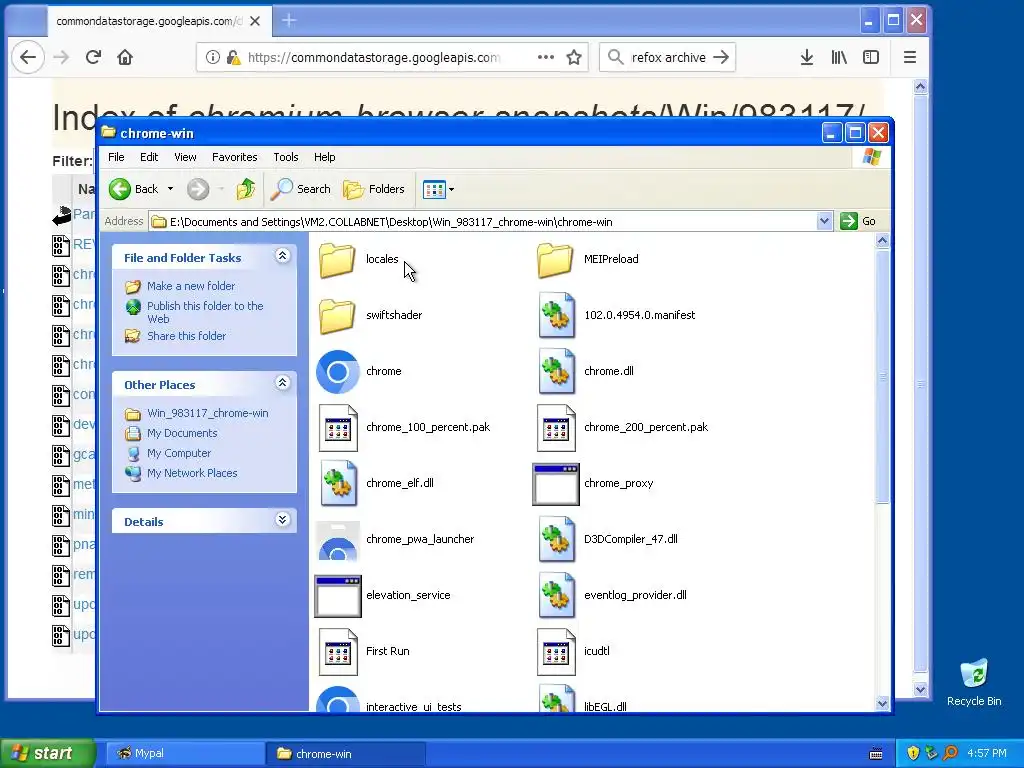Expand the Address bar dropdown
1024x768 pixels.
(824, 221)
